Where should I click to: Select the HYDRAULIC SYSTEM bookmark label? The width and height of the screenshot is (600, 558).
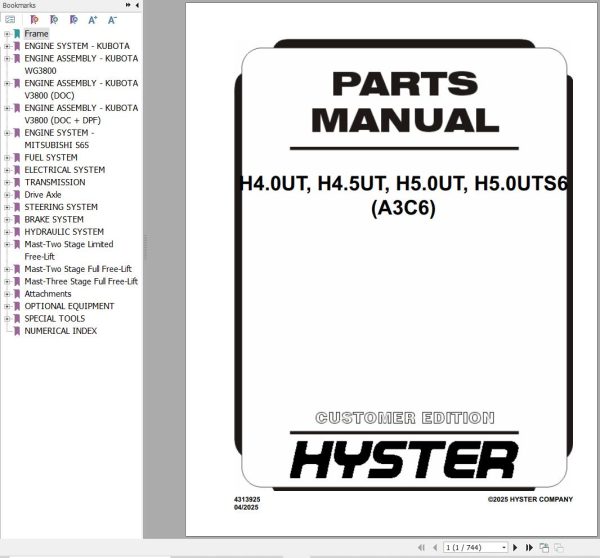point(64,232)
